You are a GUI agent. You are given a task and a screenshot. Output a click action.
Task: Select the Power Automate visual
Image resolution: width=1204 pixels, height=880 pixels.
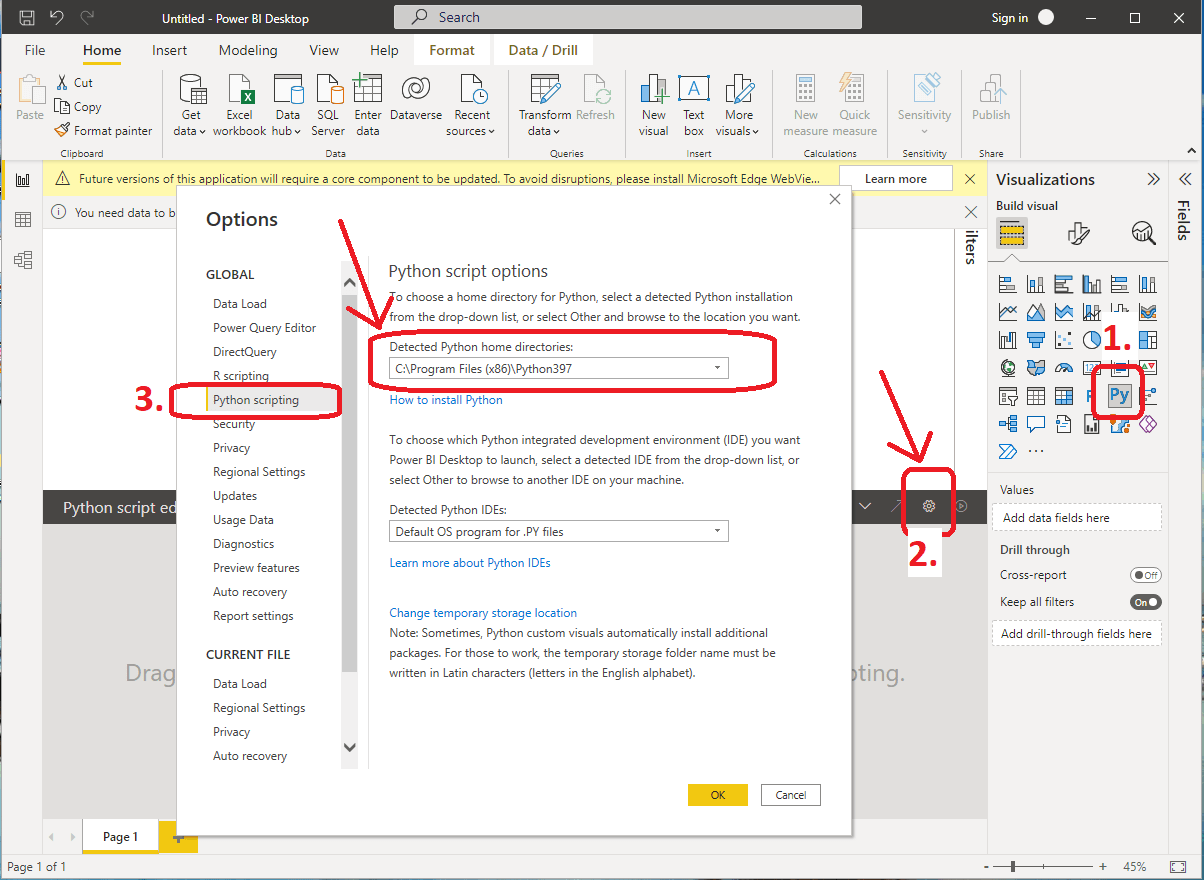click(1008, 451)
